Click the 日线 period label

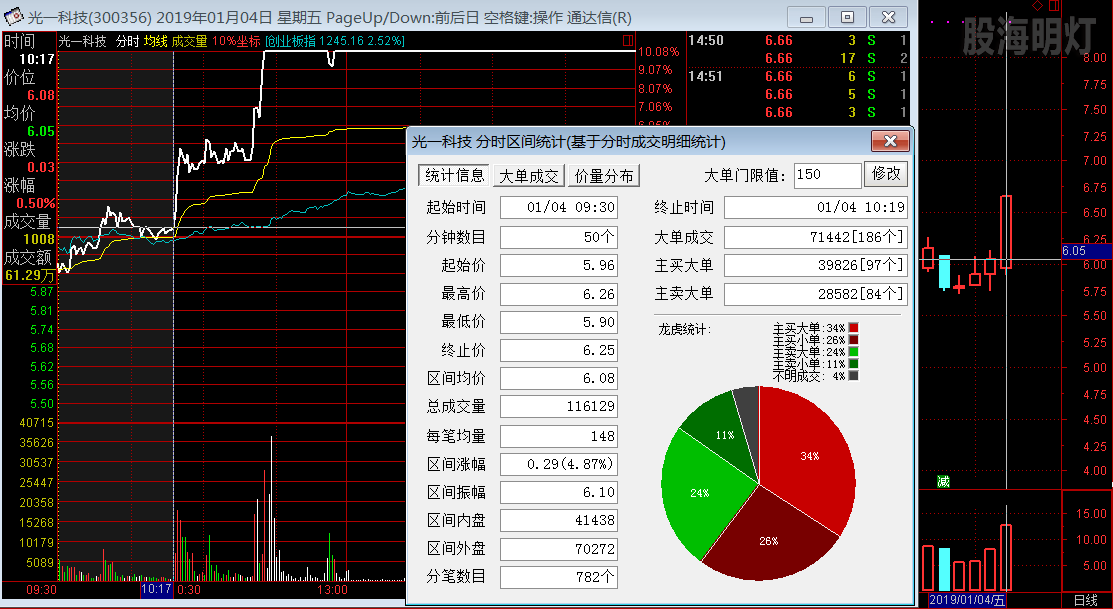click(x=1086, y=600)
